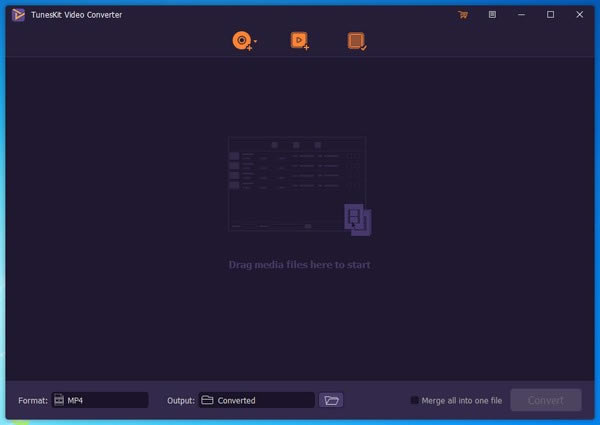The image size is (600, 425).
Task: Click the Convert button
Action: coord(546,400)
